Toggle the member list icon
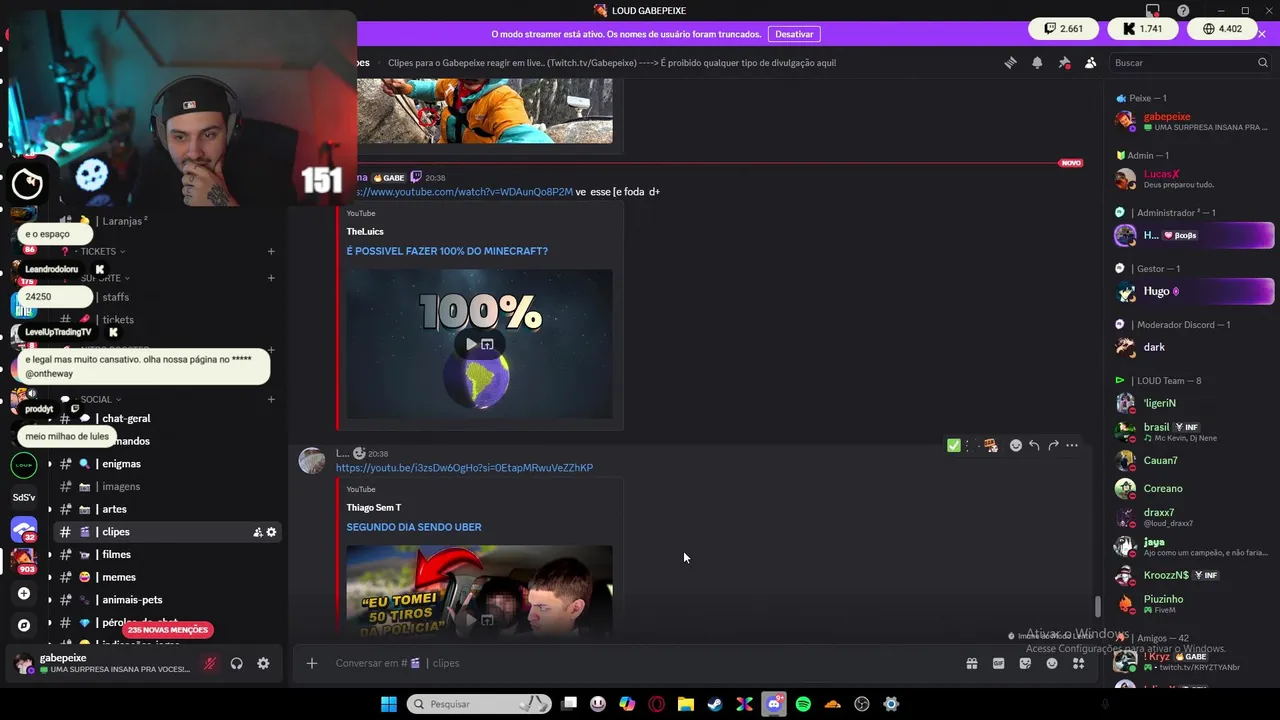 (x=1091, y=62)
